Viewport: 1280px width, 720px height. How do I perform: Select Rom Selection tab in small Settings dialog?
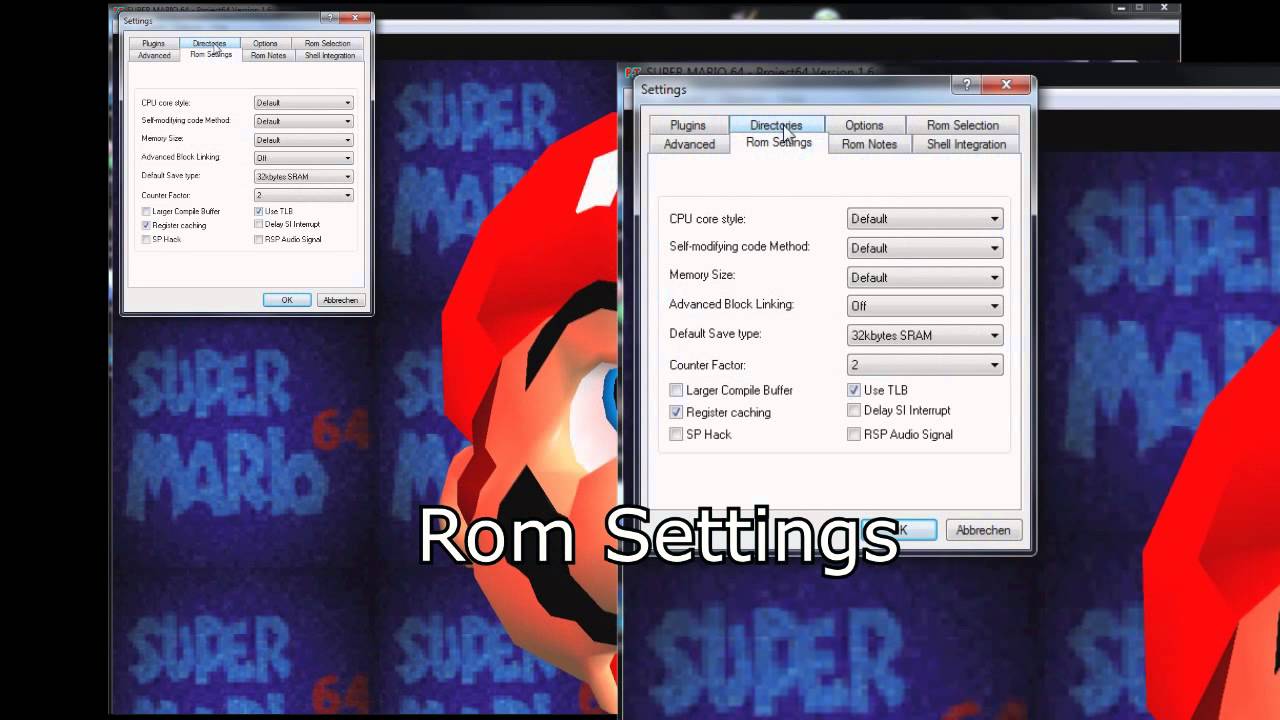pos(328,43)
